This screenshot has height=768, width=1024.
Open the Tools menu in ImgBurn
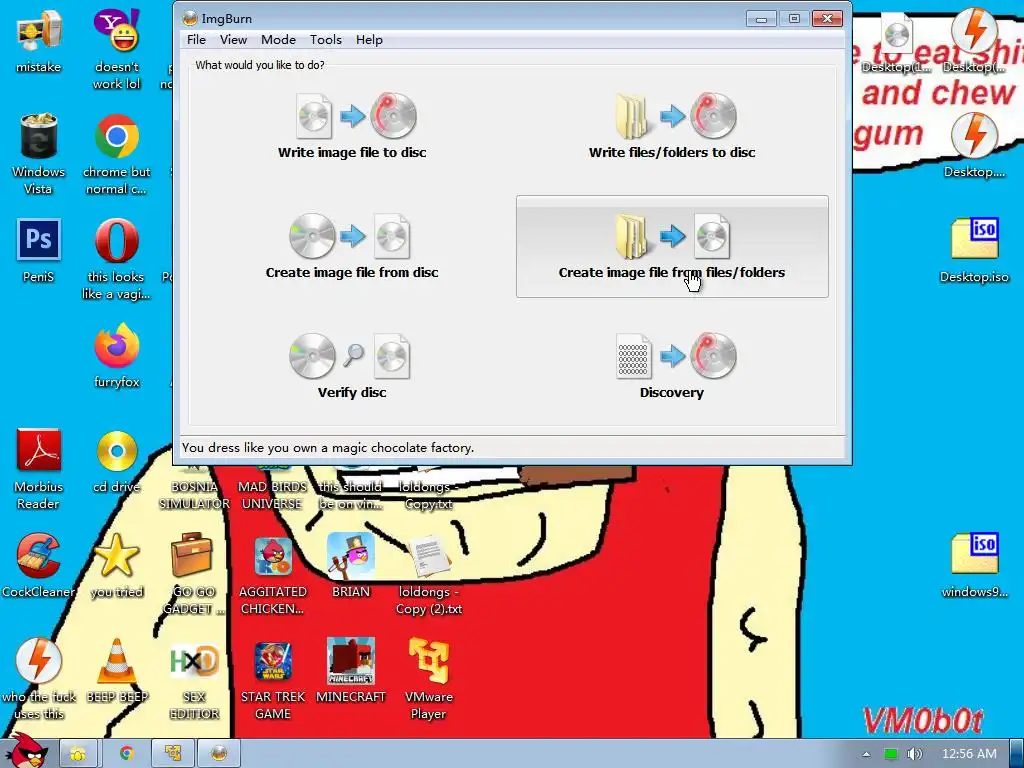[325, 40]
